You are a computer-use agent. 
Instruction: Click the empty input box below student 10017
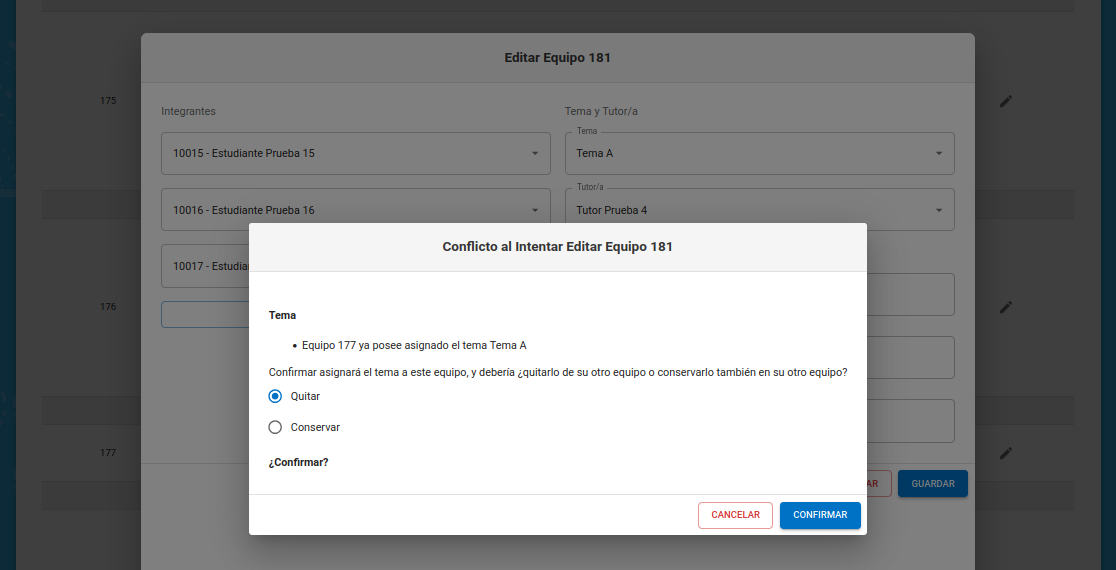click(205, 314)
